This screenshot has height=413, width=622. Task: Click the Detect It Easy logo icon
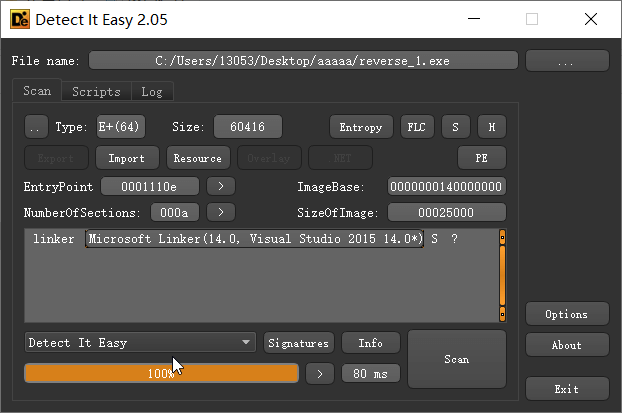pyautogui.click(x=20, y=19)
